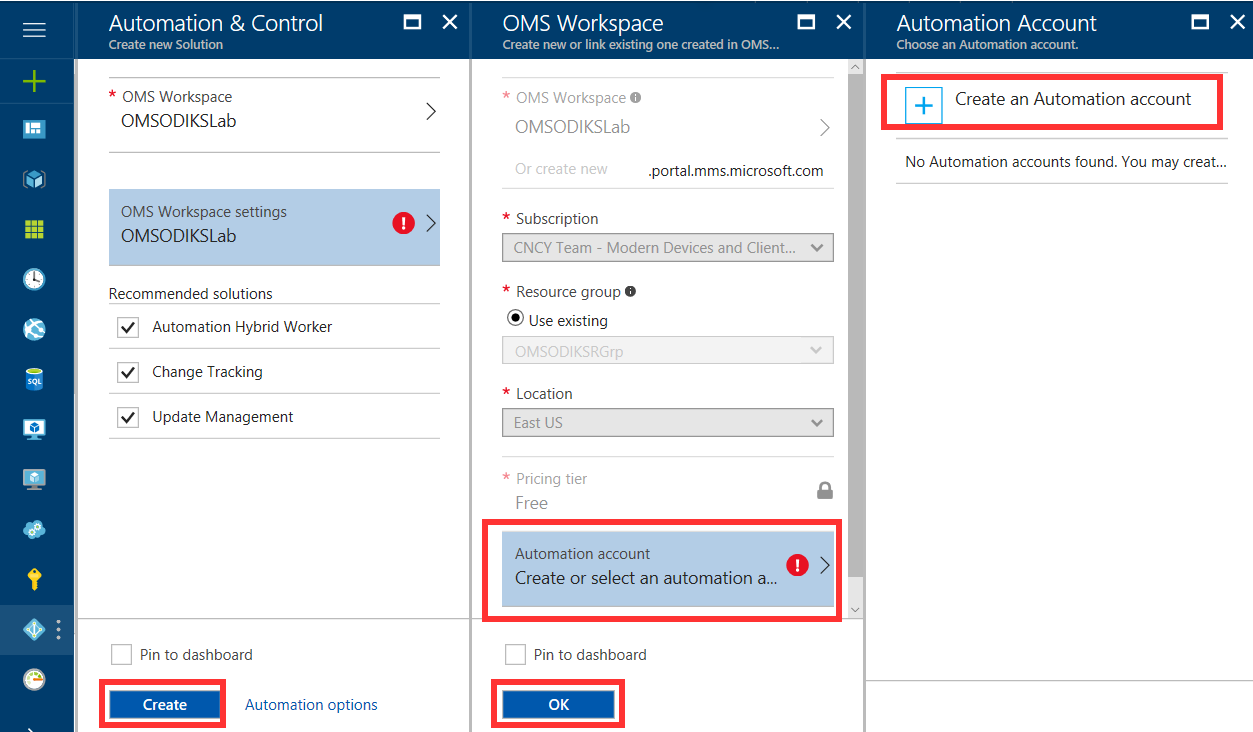The image size is (1253, 732).
Task: Click the error icon on OMS Workspace settings
Action: point(403,223)
